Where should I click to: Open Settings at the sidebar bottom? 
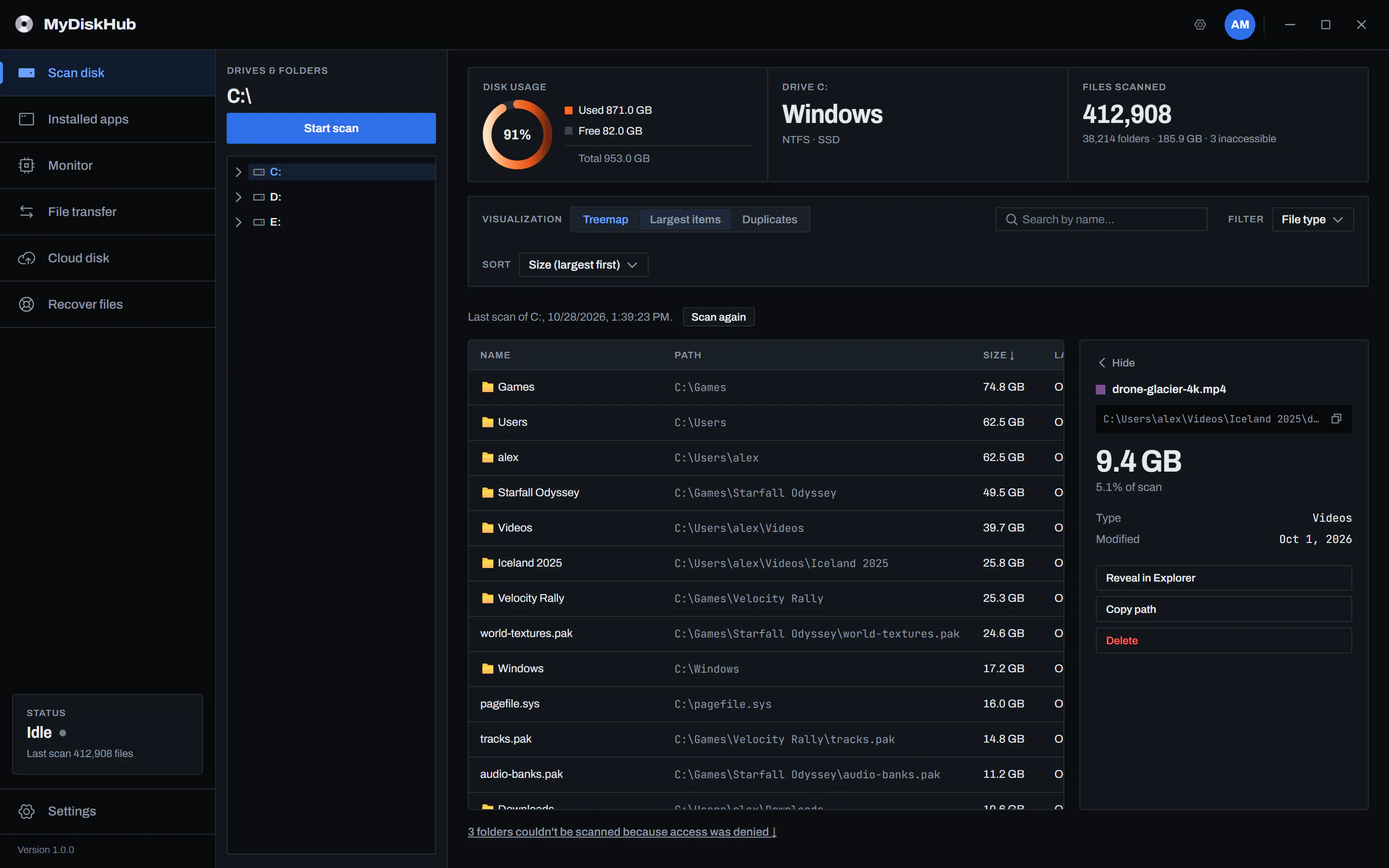tap(108, 811)
